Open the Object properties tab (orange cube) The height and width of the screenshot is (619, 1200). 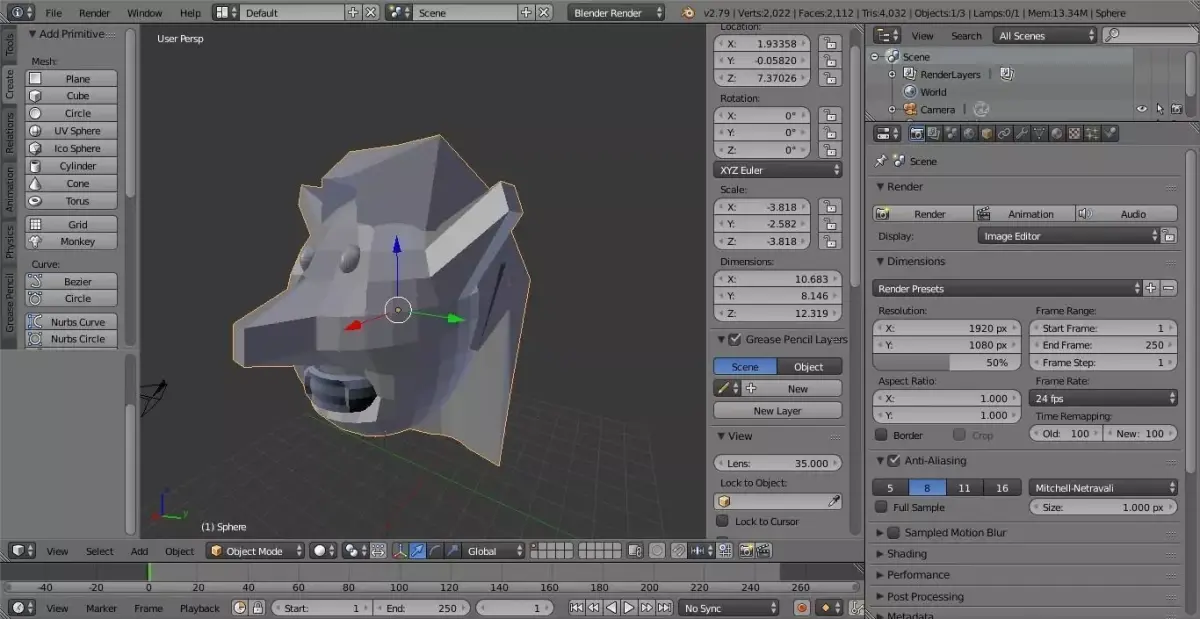pos(986,133)
